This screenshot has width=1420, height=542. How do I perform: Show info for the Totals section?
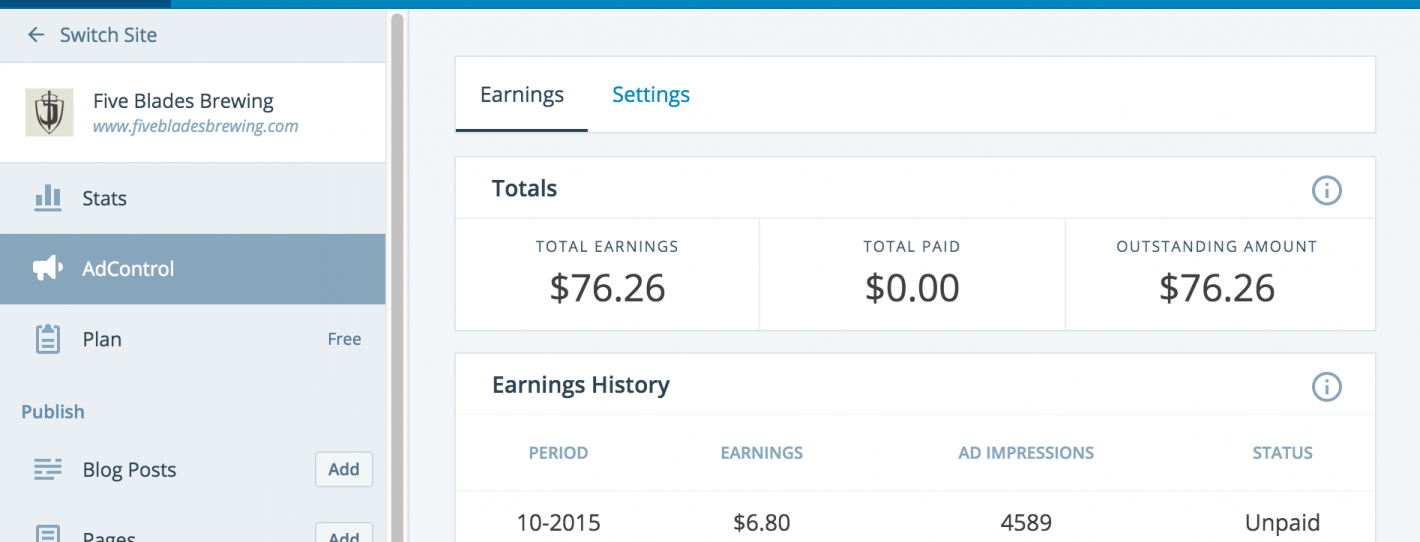pos(1326,190)
